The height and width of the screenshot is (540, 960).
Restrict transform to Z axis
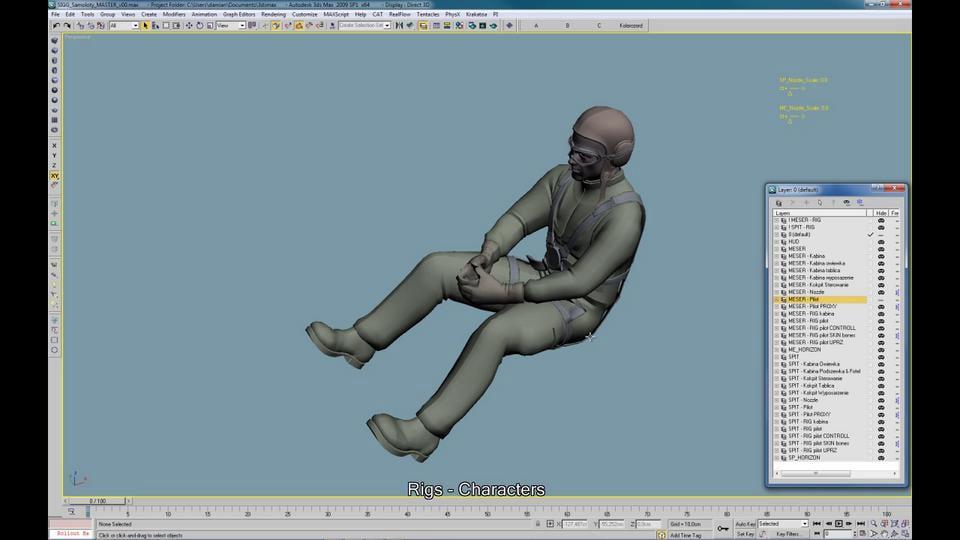click(54, 165)
